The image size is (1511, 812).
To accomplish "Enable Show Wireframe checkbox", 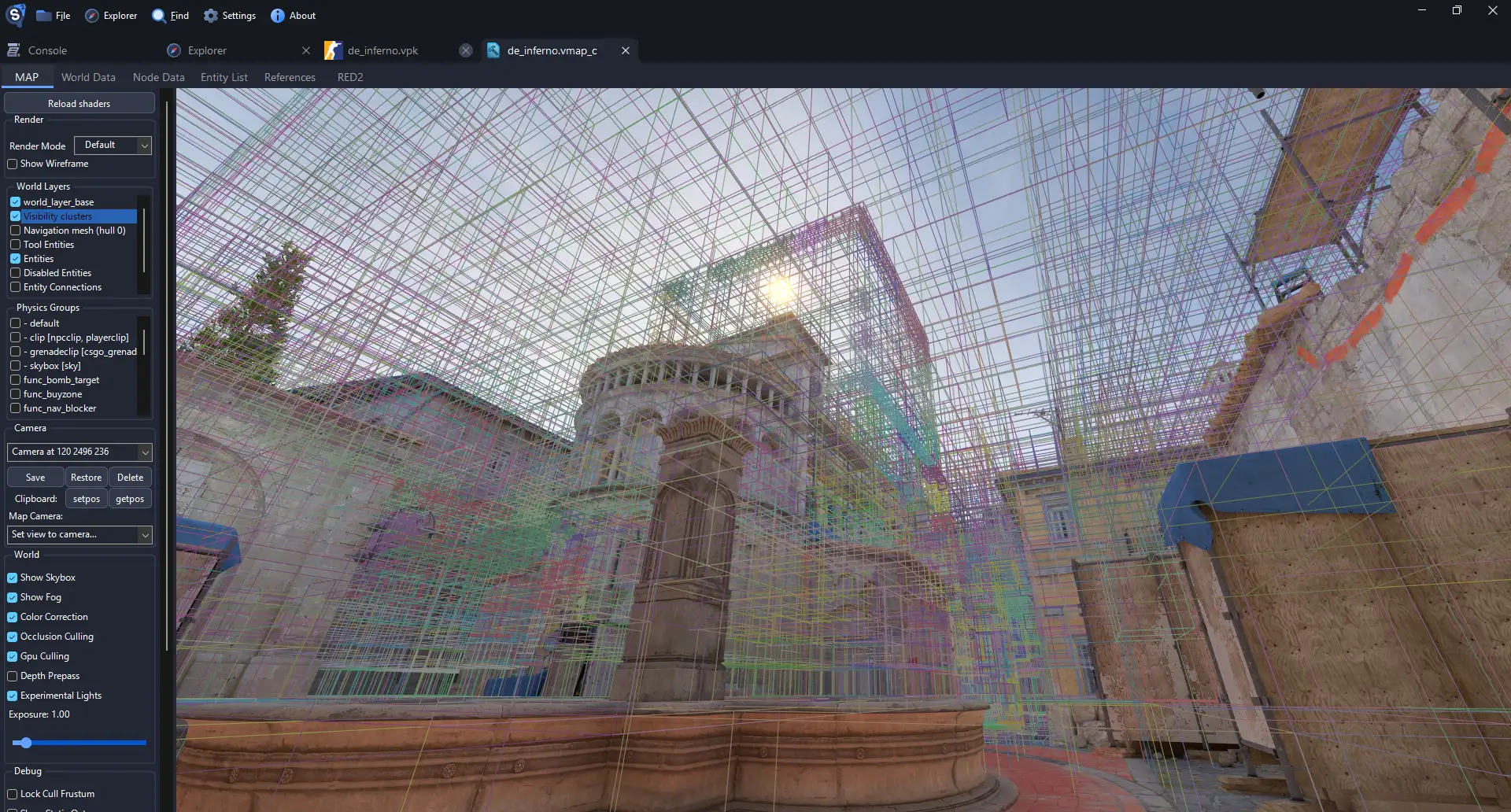I will coord(13,164).
